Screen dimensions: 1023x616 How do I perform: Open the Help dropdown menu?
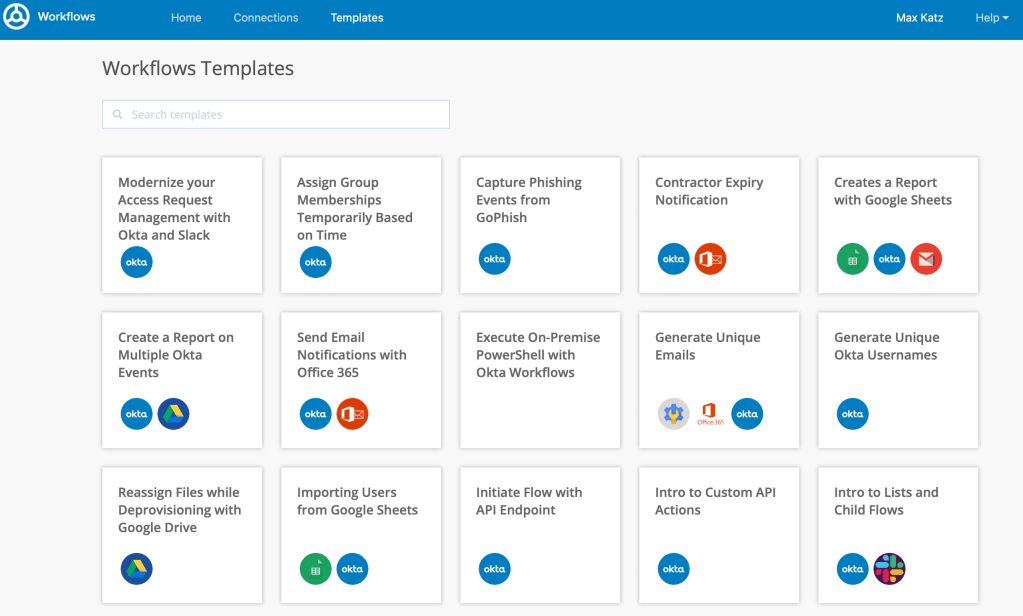pos(991,18)
